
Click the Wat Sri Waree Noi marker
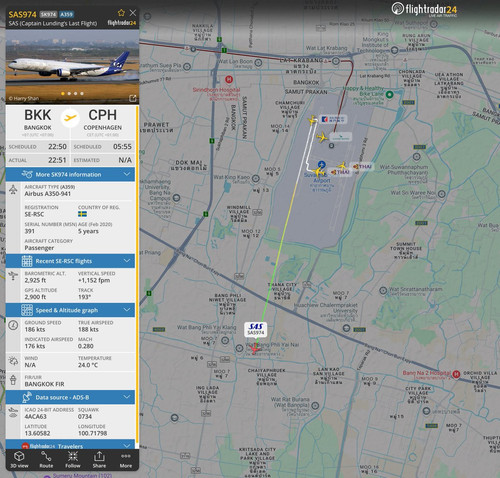pos(442,194)
